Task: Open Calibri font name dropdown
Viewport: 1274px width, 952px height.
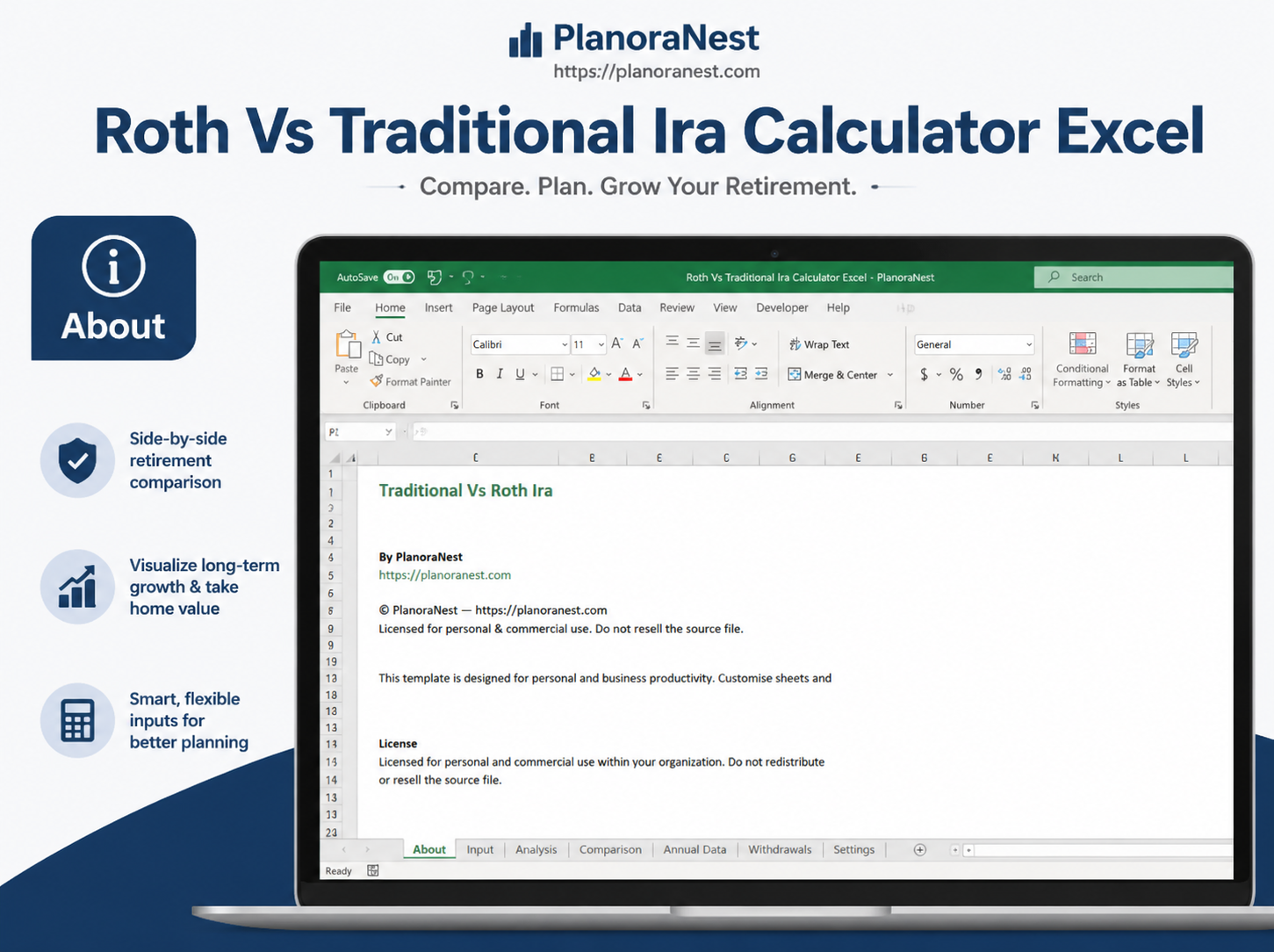Action: (565, 345)
